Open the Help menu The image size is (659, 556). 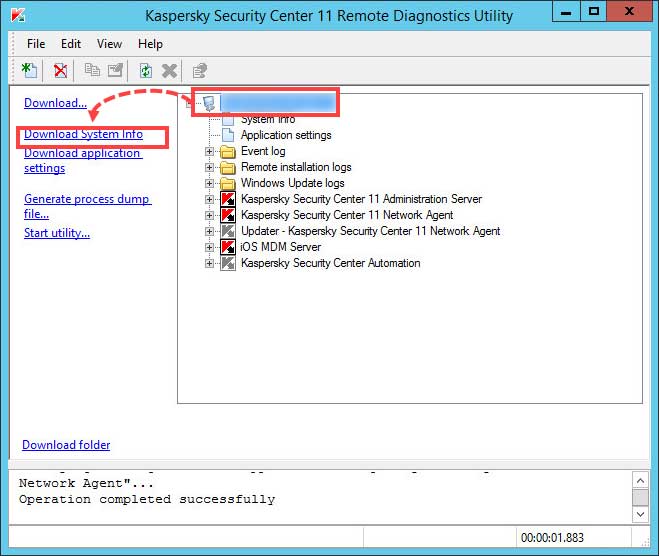pyautogui.click(x=150, y=44)
